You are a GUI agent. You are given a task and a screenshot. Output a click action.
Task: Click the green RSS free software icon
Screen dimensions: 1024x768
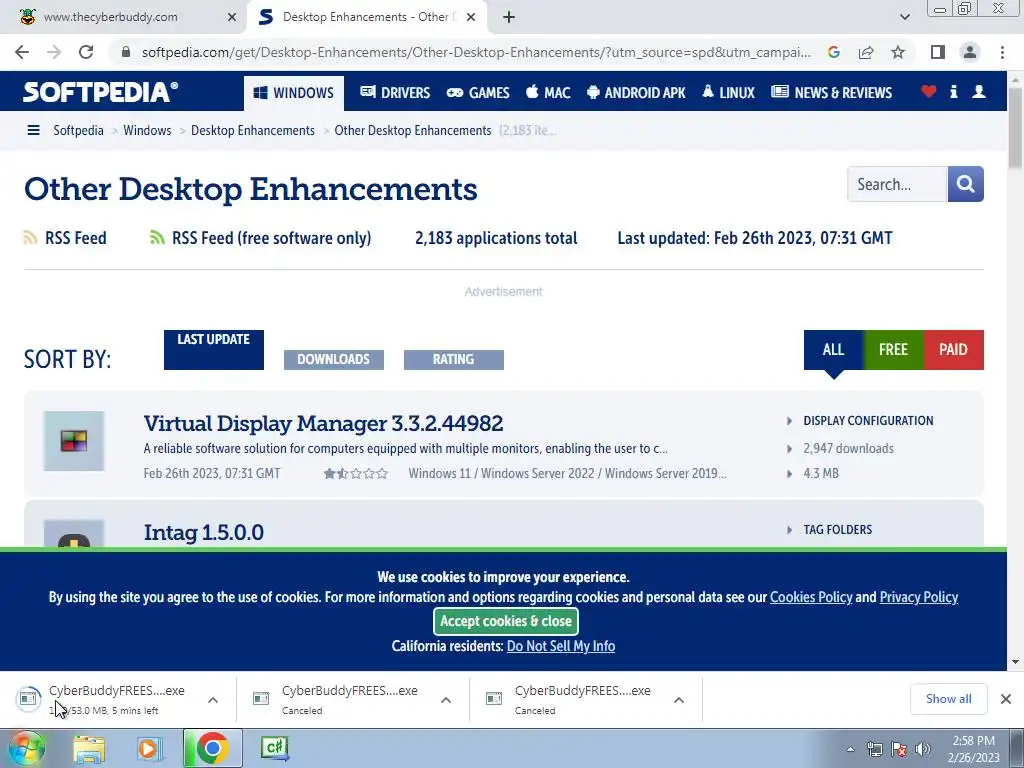pyautogui.click(x=157, y=238)
